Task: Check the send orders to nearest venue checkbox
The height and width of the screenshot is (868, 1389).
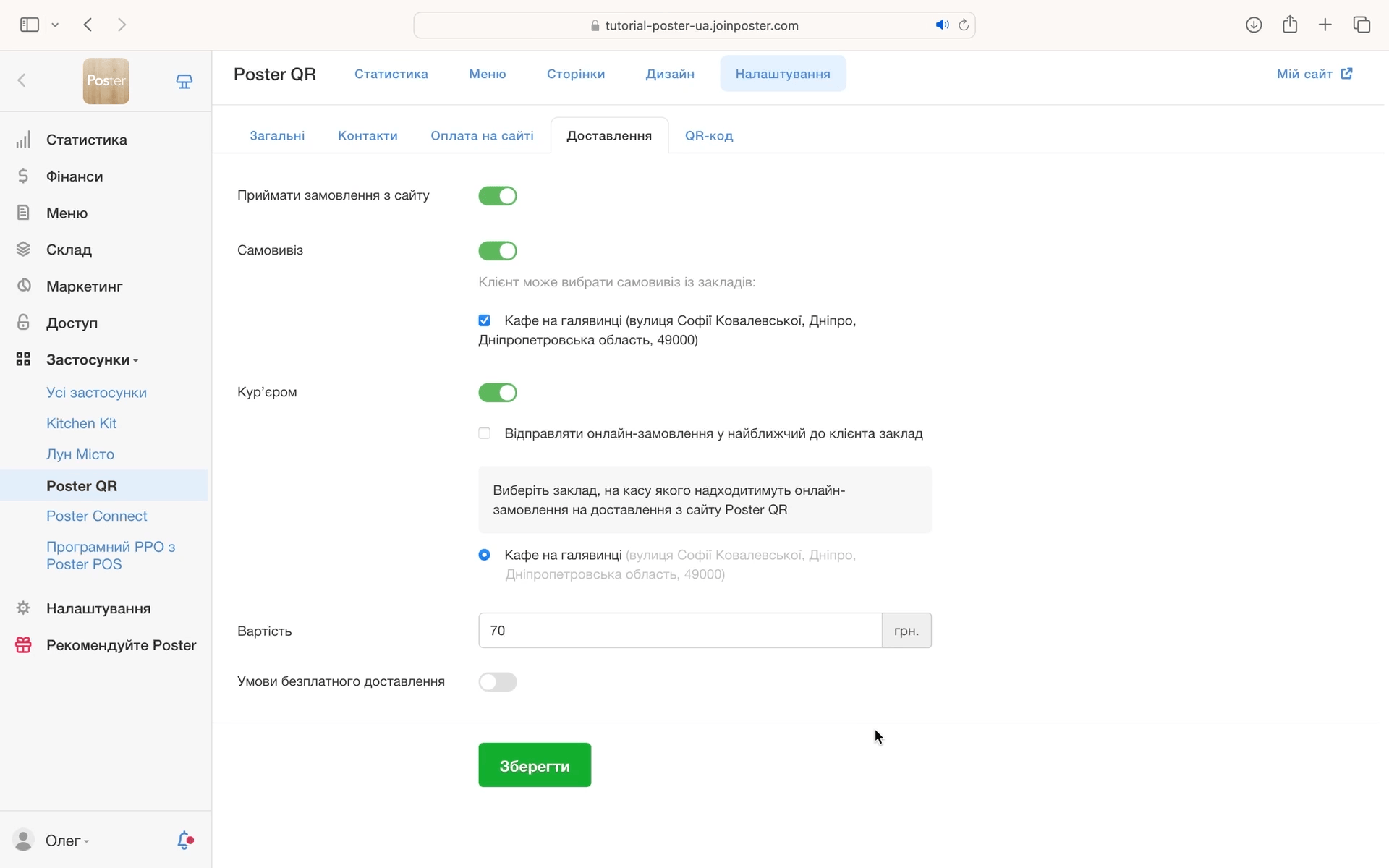Action: (485, 433)
